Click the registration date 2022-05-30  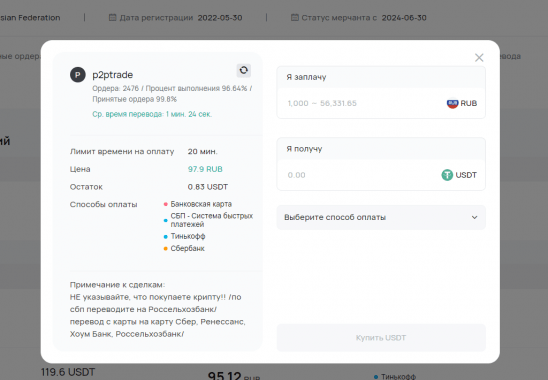220,18
